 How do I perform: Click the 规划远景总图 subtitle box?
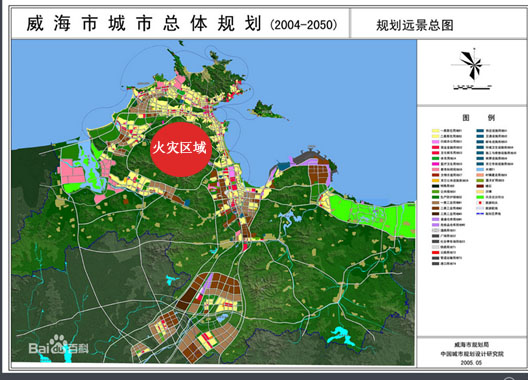pos(415,25)
